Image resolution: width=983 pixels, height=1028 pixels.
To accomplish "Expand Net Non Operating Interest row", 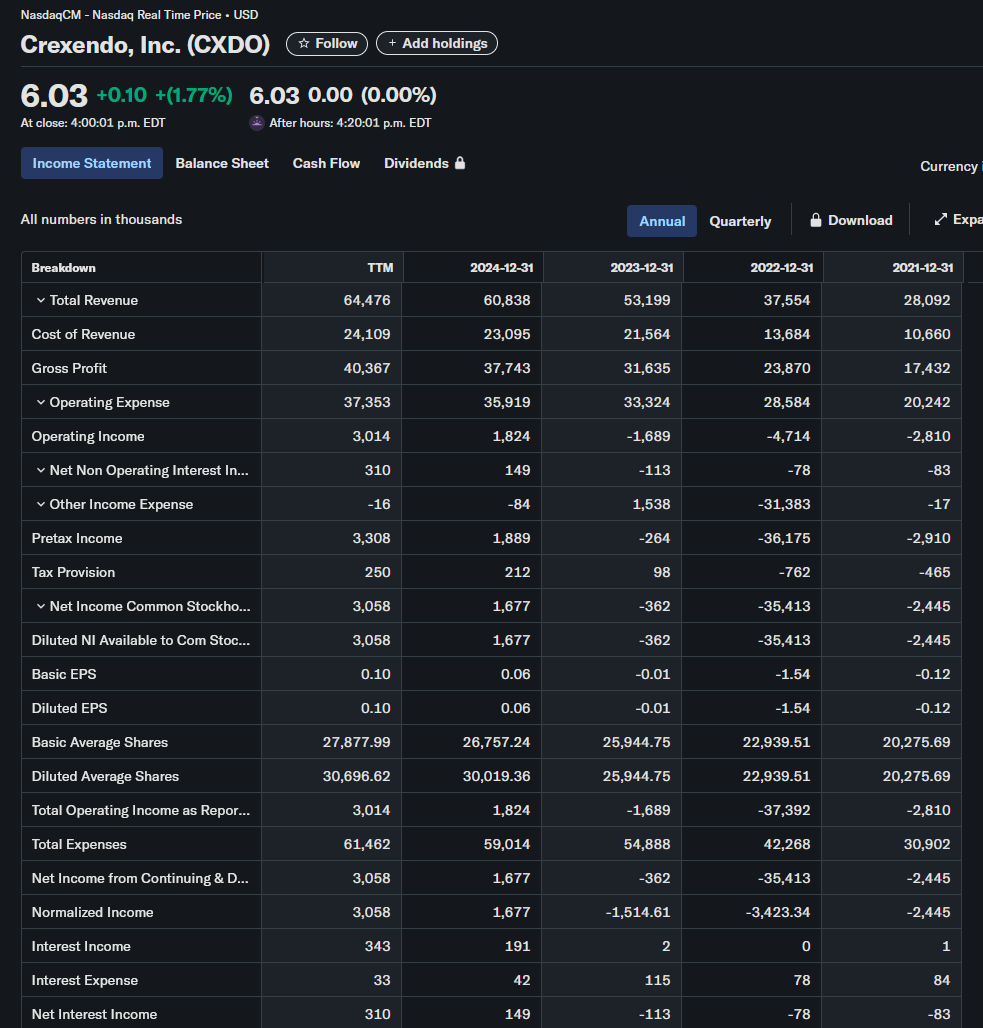I will [41, 470].
